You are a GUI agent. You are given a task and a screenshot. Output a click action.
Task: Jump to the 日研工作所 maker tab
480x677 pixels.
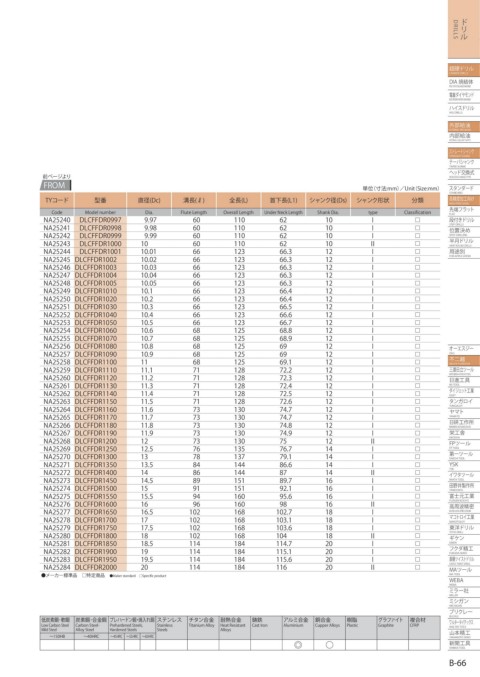pos(464,423)
